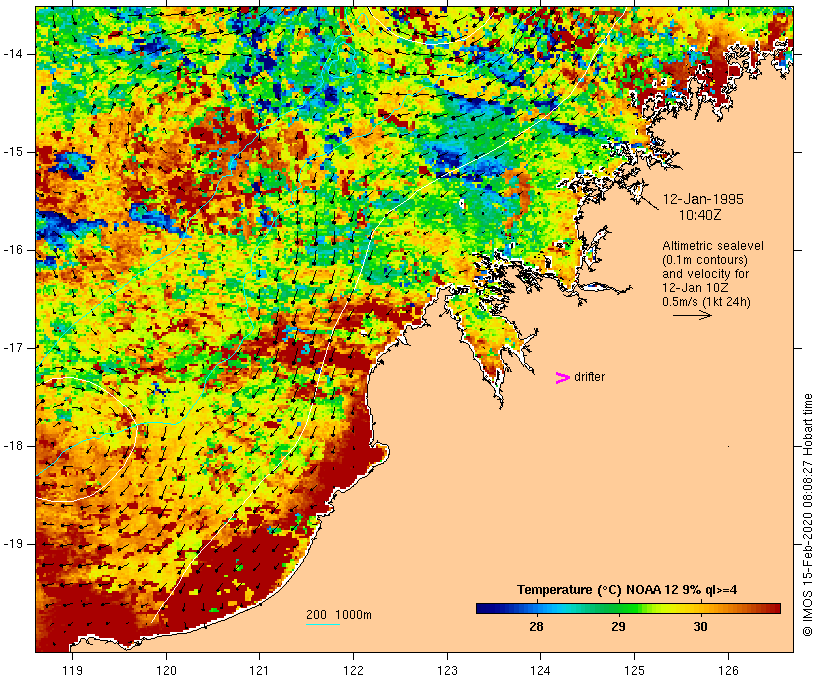The image size is (820, 680).
Task: Click the latitude label -16
Action: 13,250
